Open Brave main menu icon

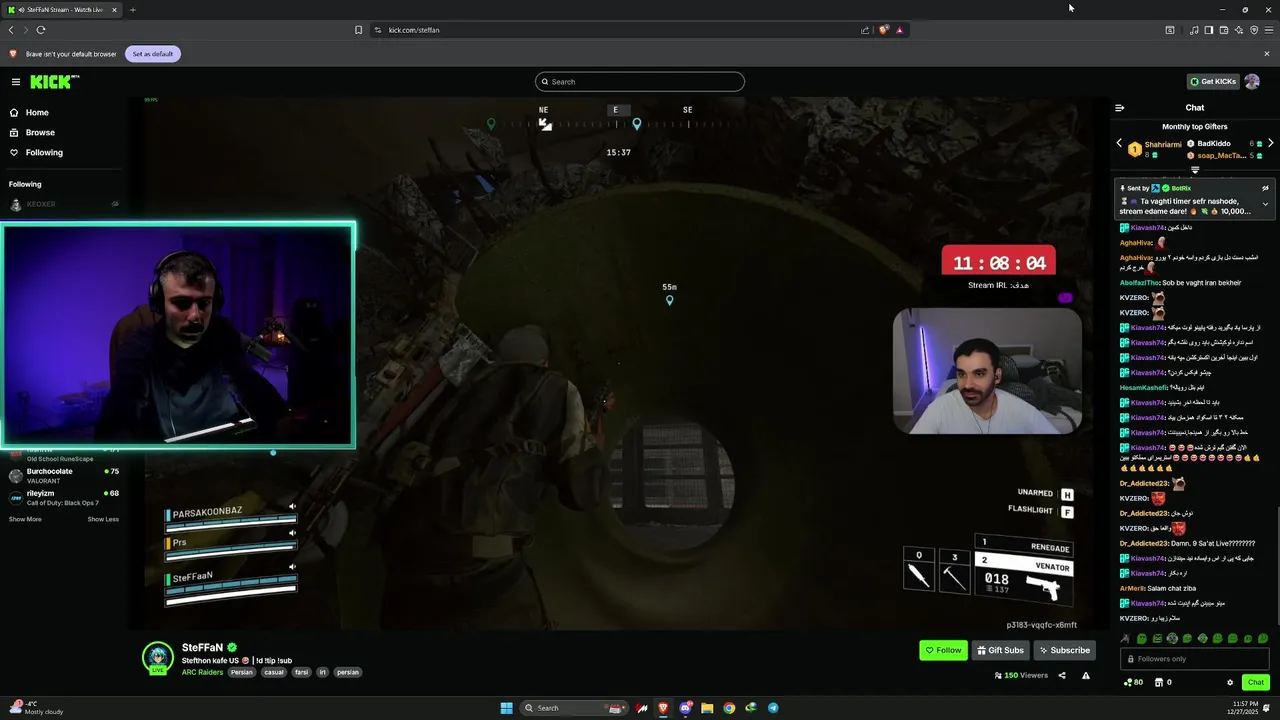pos(1268,30)
